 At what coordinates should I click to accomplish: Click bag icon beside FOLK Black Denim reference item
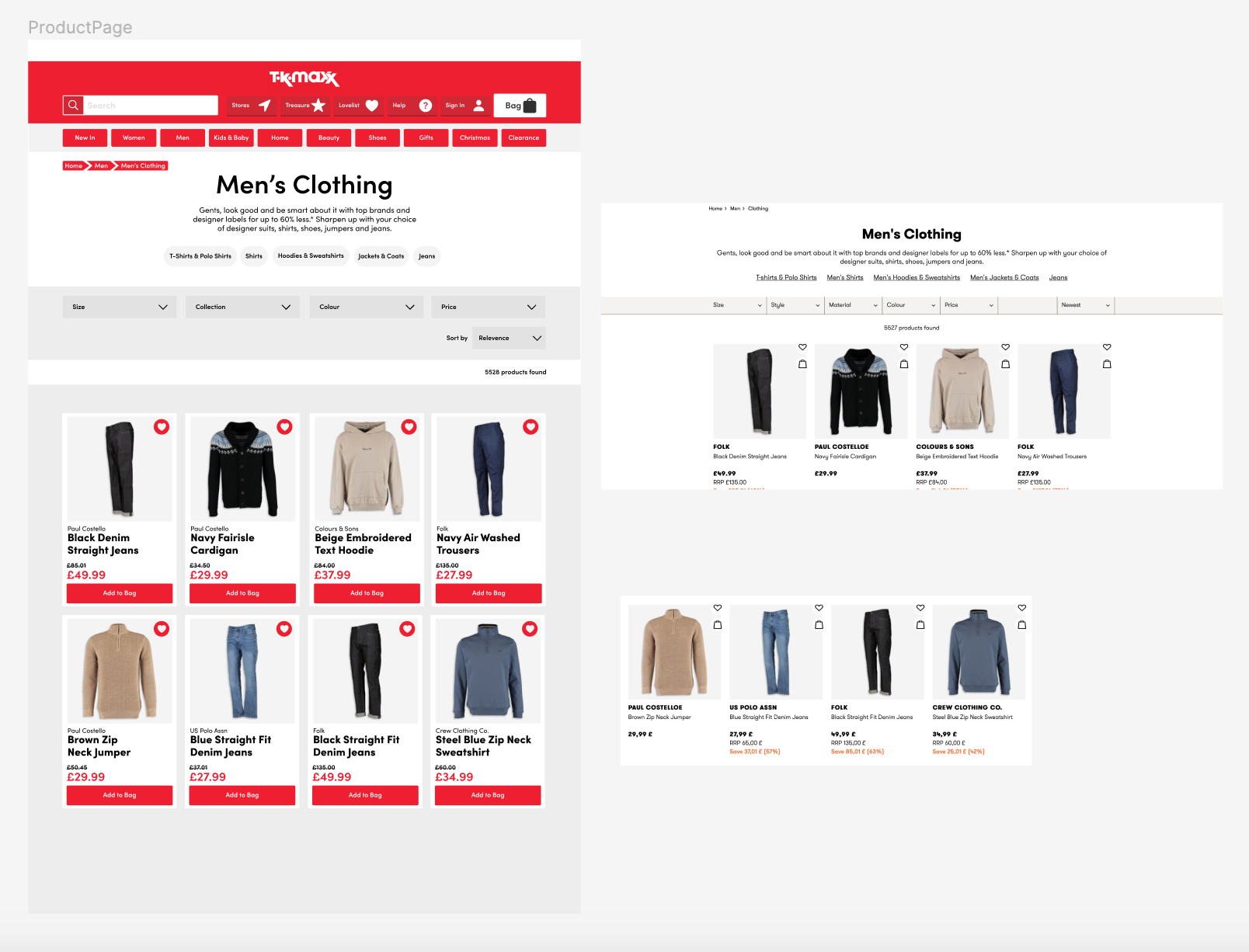(802, 363)
